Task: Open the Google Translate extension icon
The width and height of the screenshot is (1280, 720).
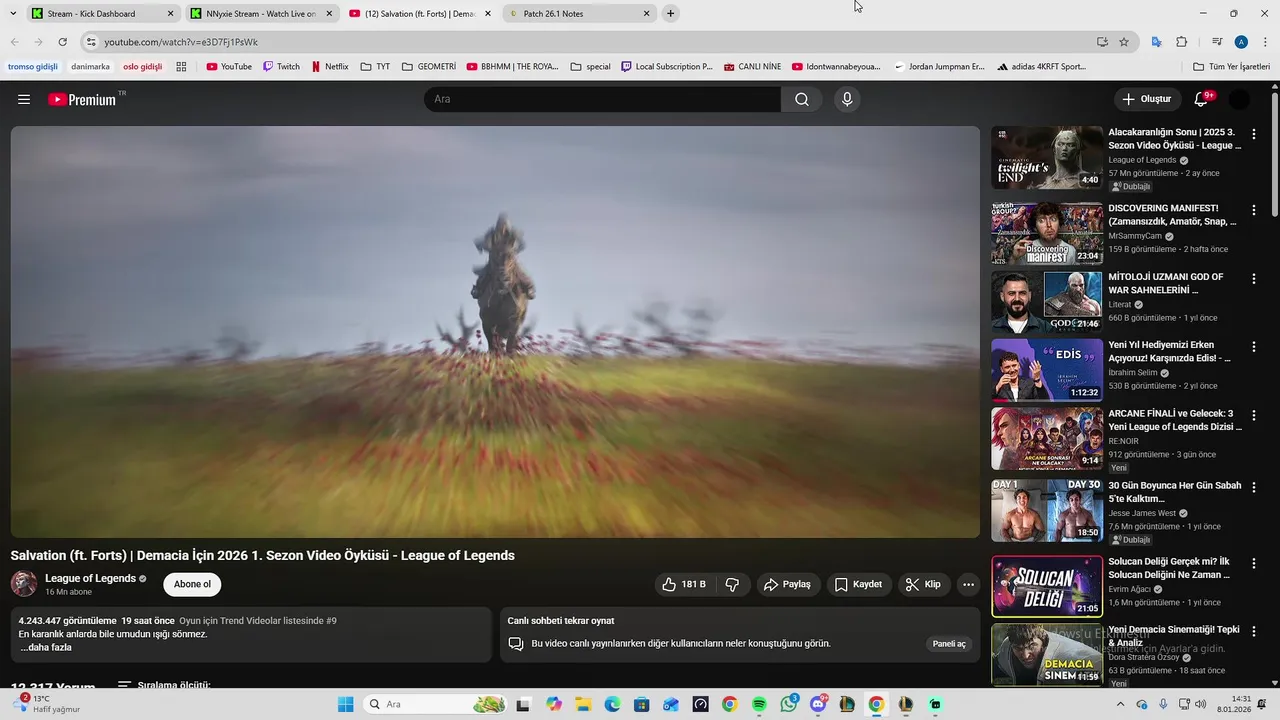Action: point(1156,42)
